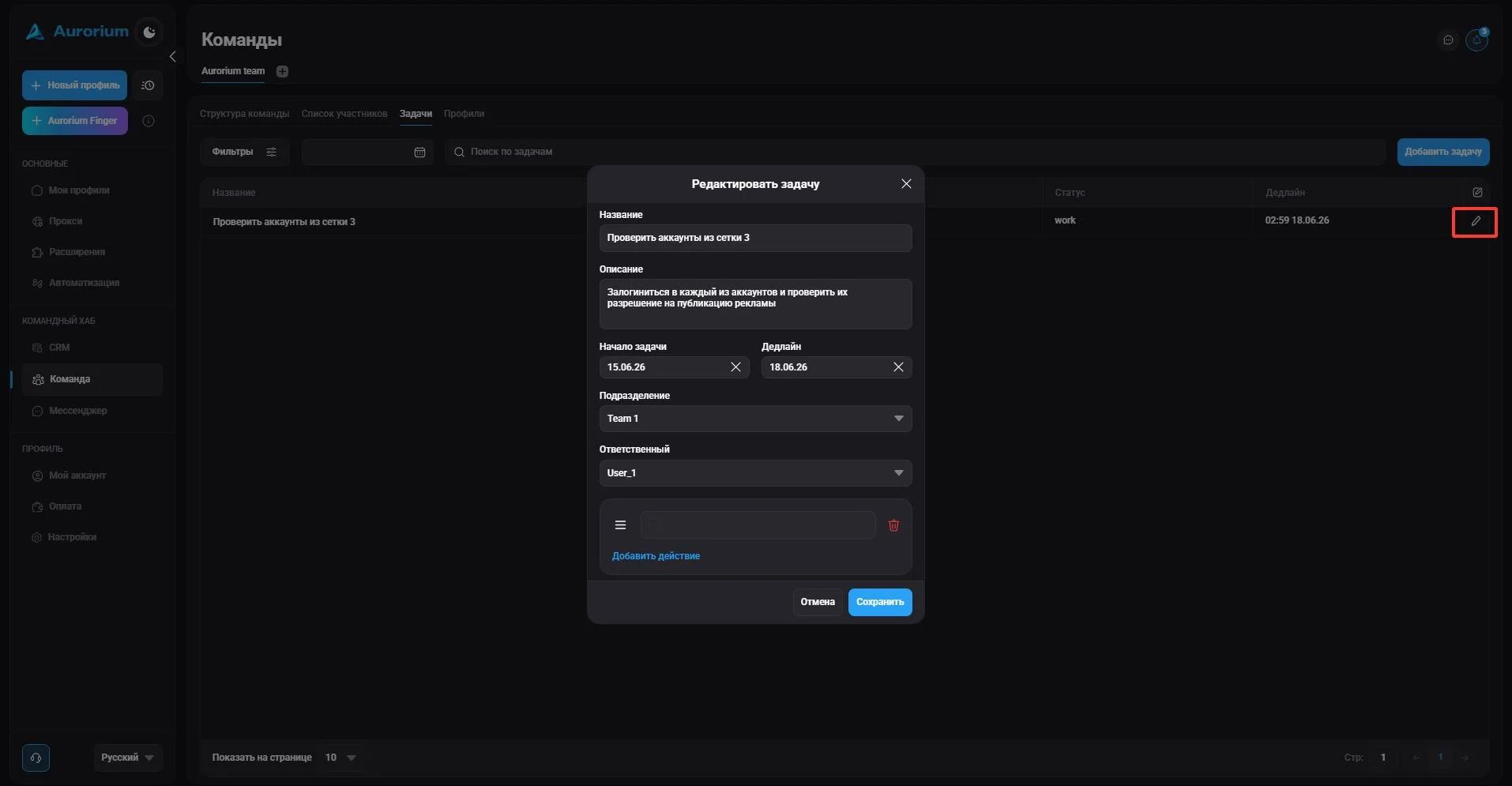Click Отмена to cancel editing

click(x=818, y=602)
